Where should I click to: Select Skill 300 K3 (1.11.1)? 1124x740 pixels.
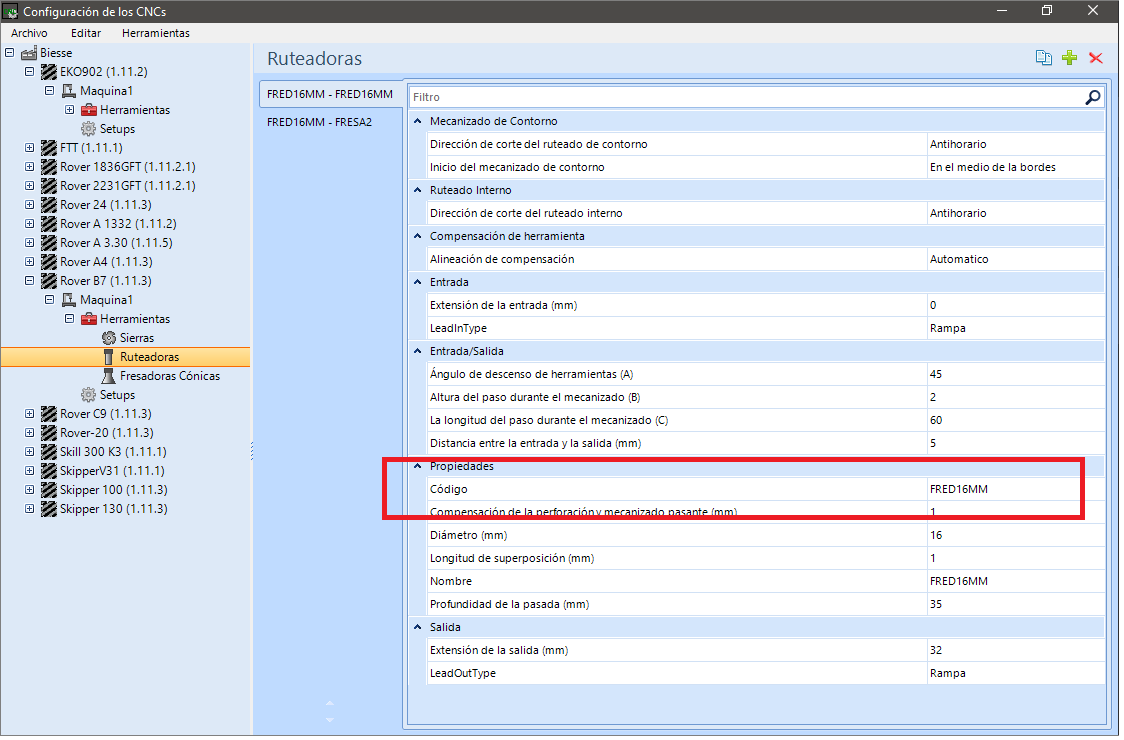coord(113,452)
